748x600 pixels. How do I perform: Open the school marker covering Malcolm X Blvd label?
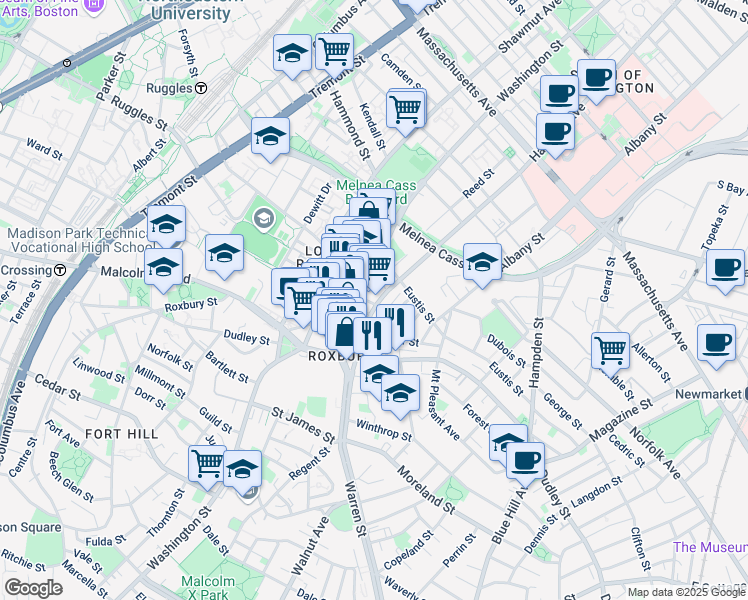pos(164,269)
